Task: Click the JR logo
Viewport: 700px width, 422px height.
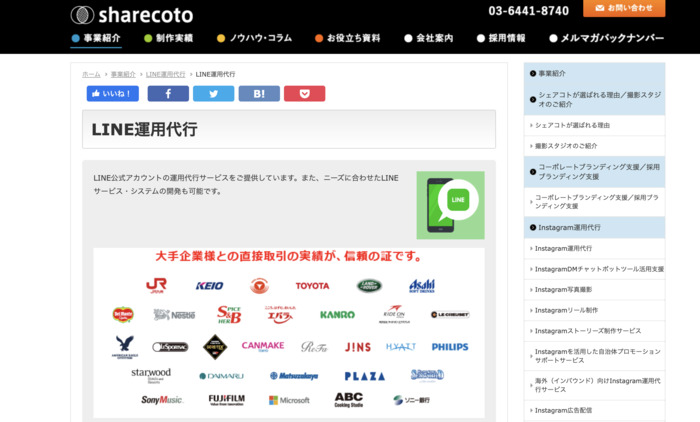Action: pos(156,285)
